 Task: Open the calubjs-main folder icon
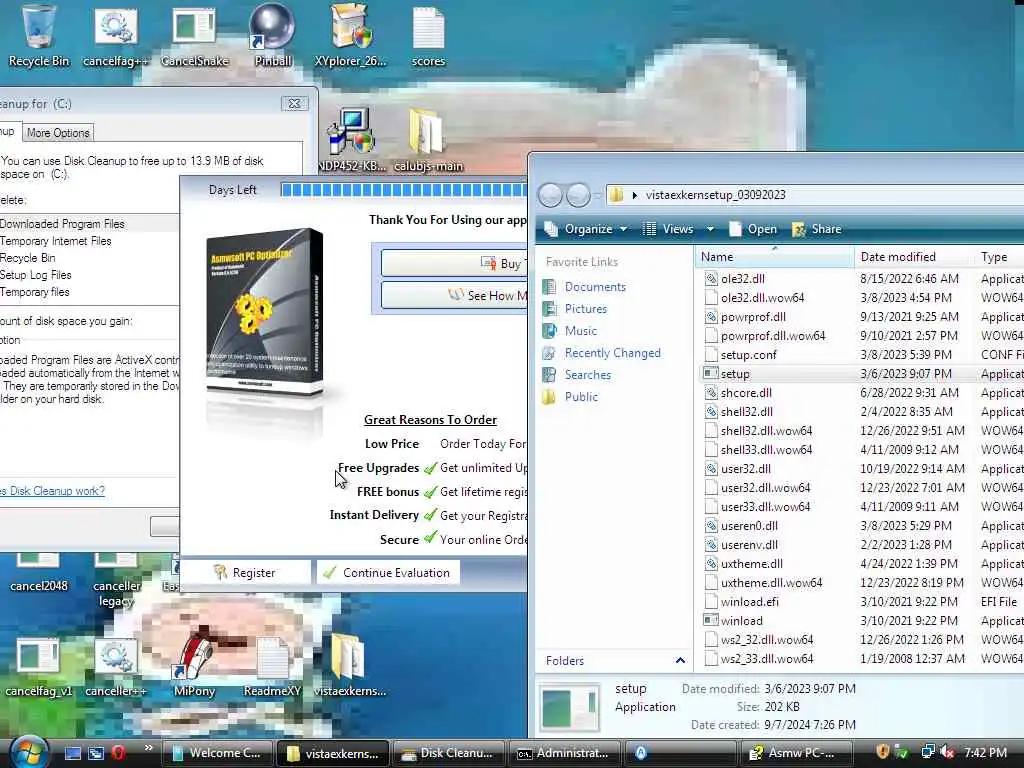click(x=428, y=140)
